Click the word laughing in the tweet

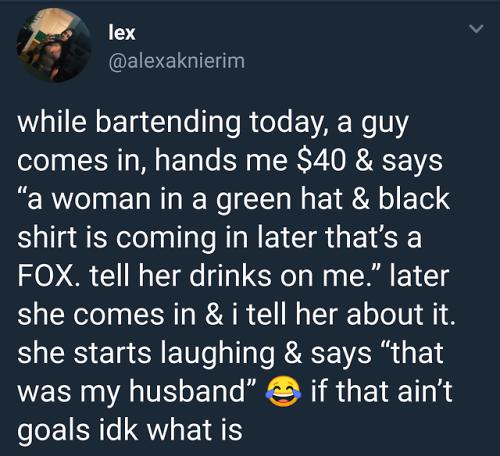click(217, 354)
